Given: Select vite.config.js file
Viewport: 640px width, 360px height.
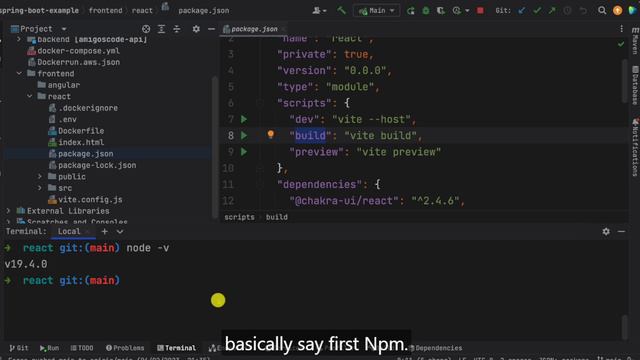Looking at the screenshot, I should (x=85, y=200).
